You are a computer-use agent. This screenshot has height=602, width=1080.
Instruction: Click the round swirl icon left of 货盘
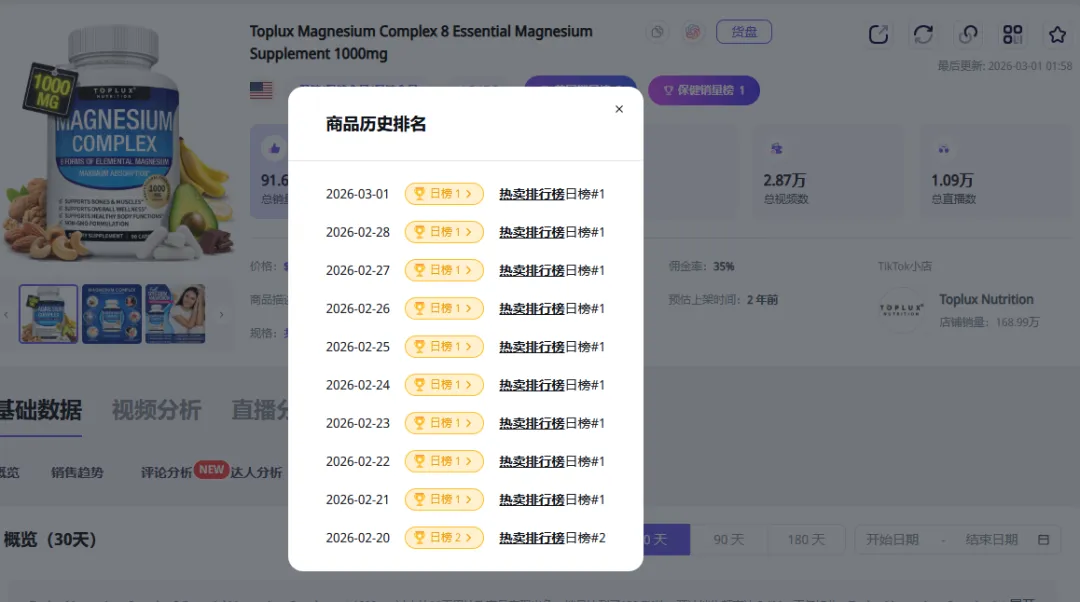(x=693, y=32)
